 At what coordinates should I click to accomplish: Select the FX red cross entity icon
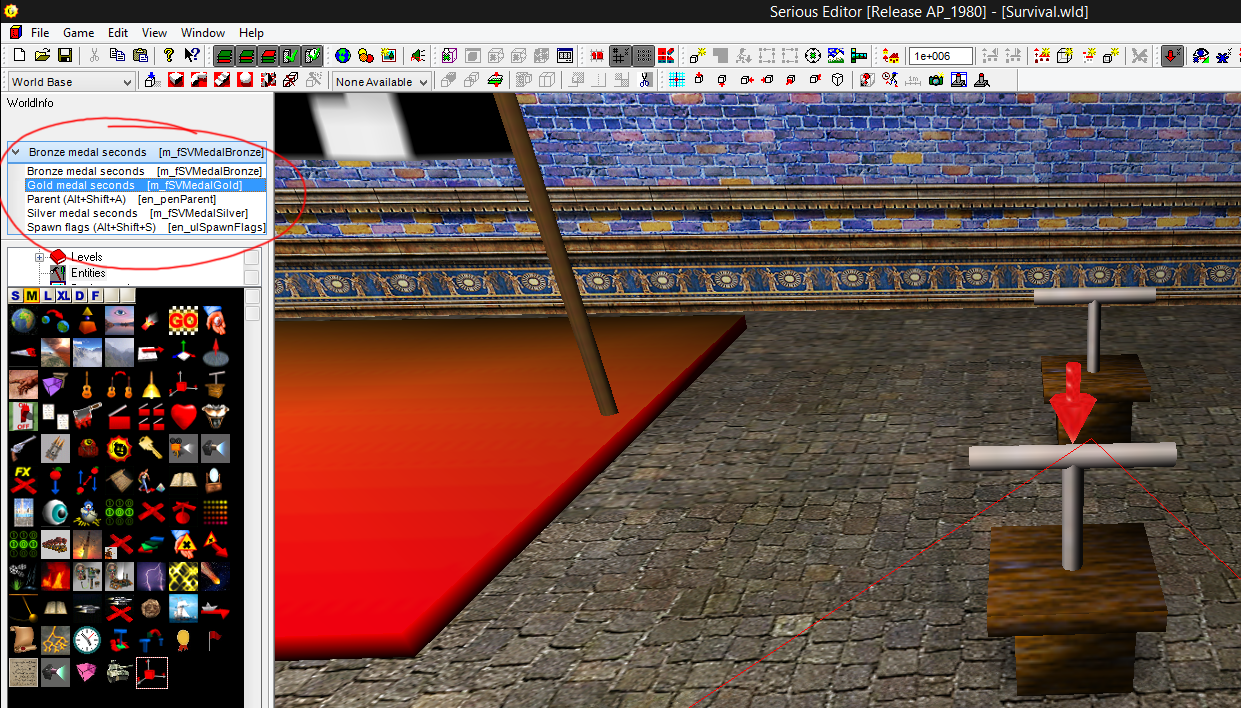(x=23, y=479)
